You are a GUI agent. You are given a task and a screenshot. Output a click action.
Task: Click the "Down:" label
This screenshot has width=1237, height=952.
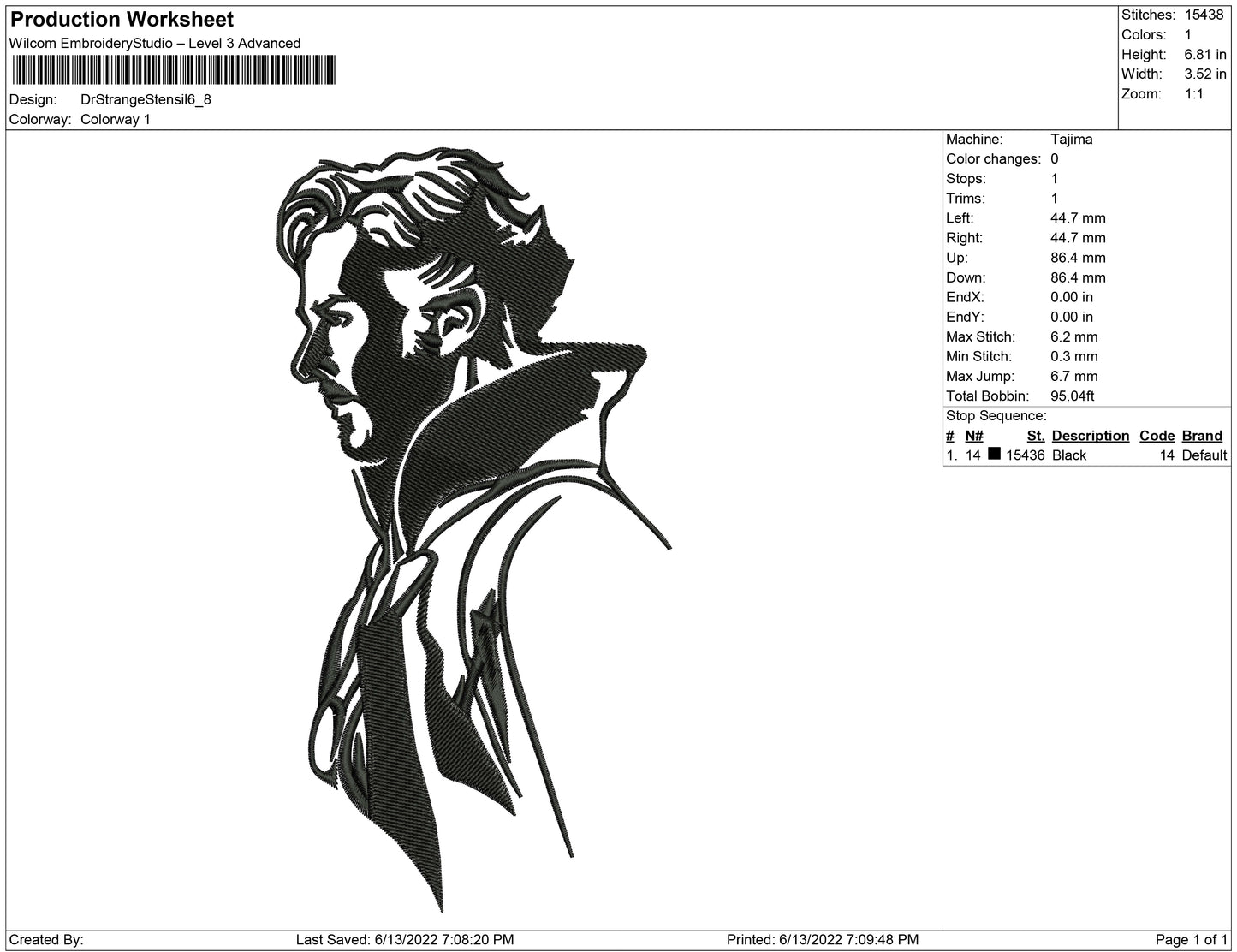(x=966, y=277)
